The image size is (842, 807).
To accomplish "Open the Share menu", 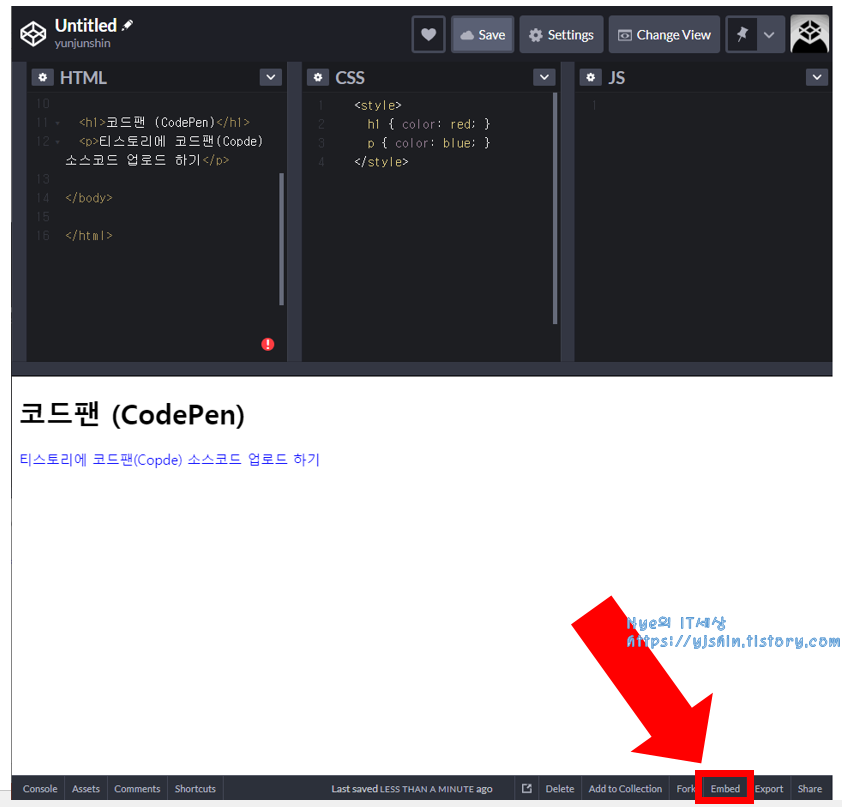I will click(x=809, y=788).
